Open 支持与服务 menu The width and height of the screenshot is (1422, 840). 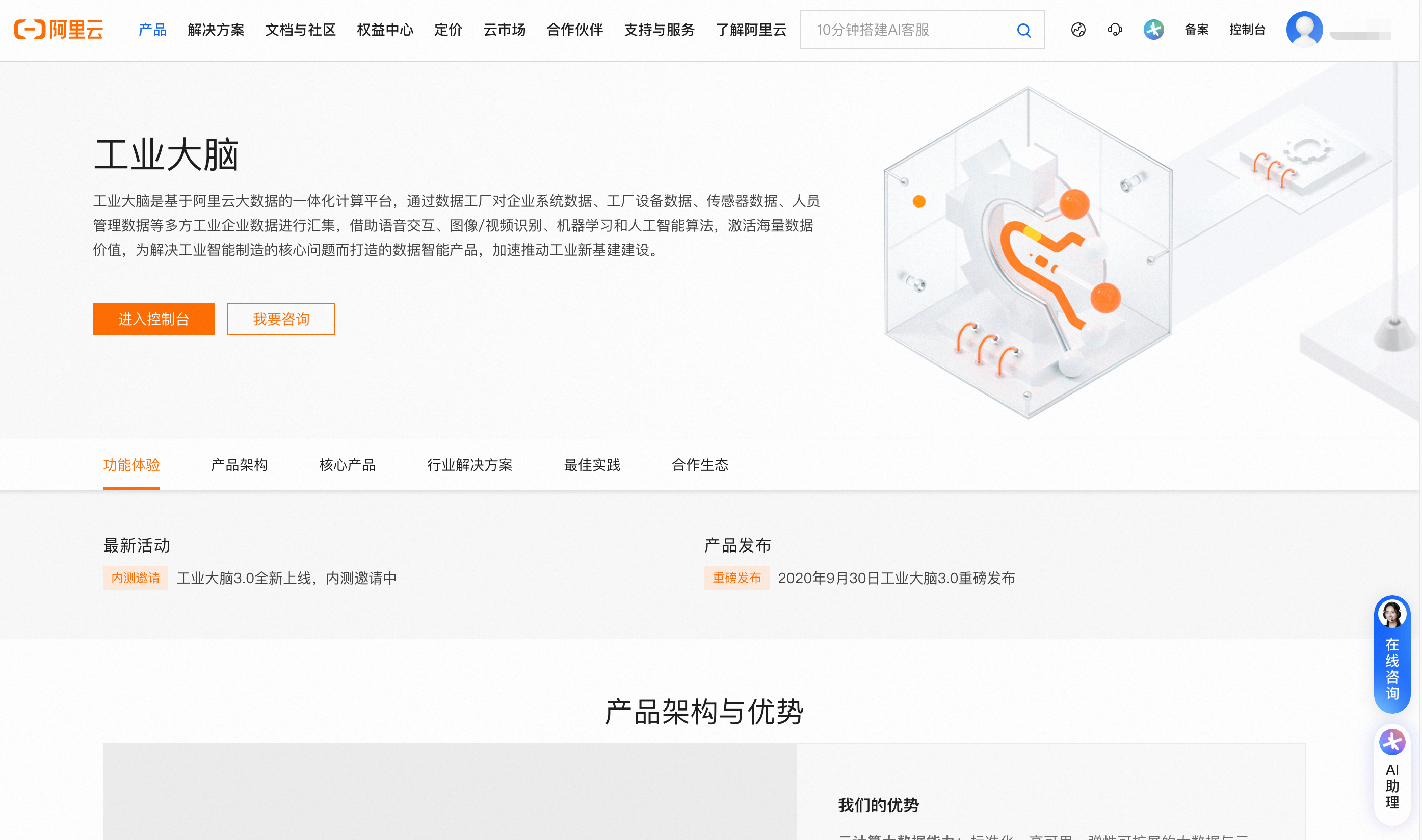click(x=659, y=30)
